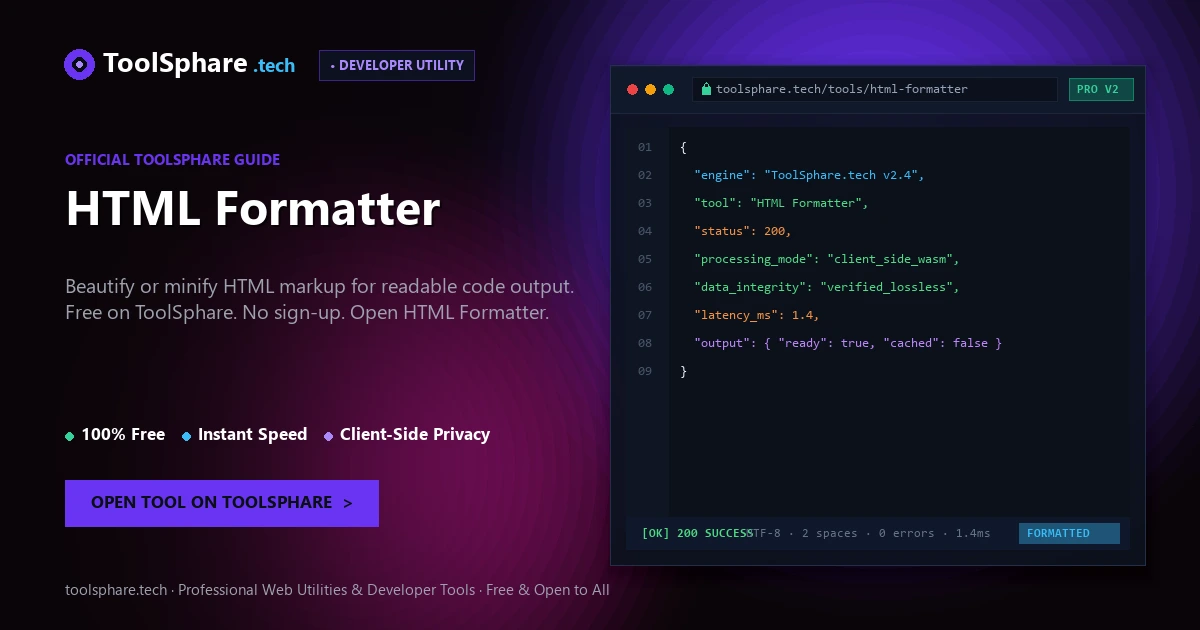Screen dimensions: 1200x630
Task: Click the purple Client-Side Privacy bullet
Action: tap(328, 436)
